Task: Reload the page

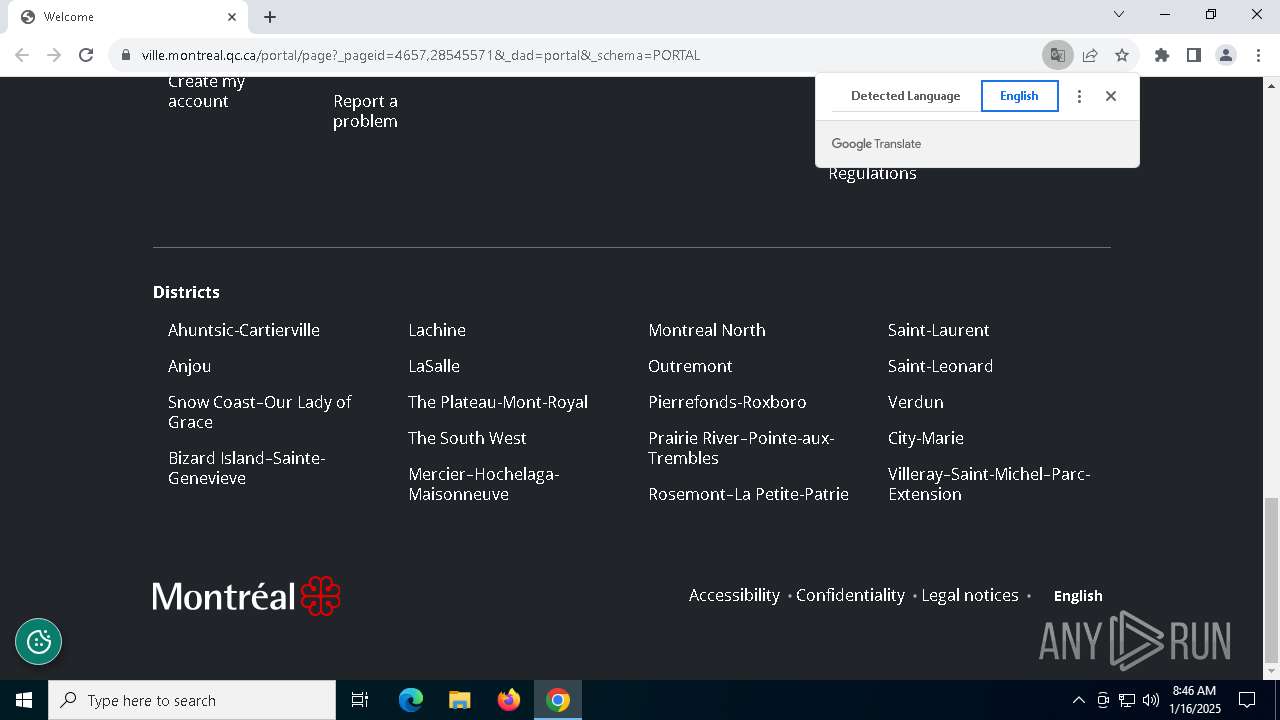Action: 86,55
